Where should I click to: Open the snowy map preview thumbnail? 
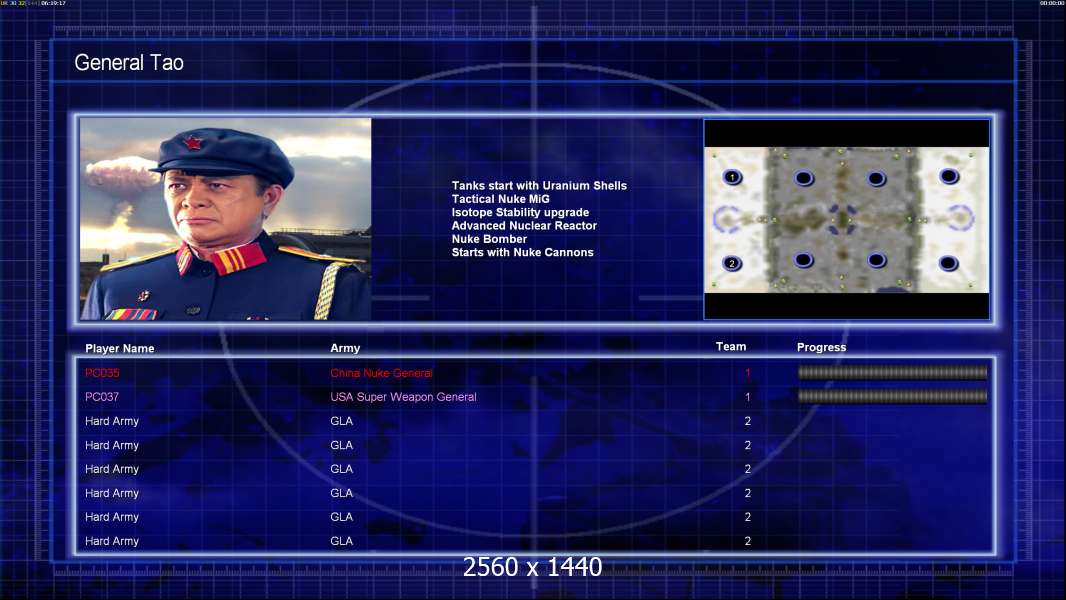846,219
